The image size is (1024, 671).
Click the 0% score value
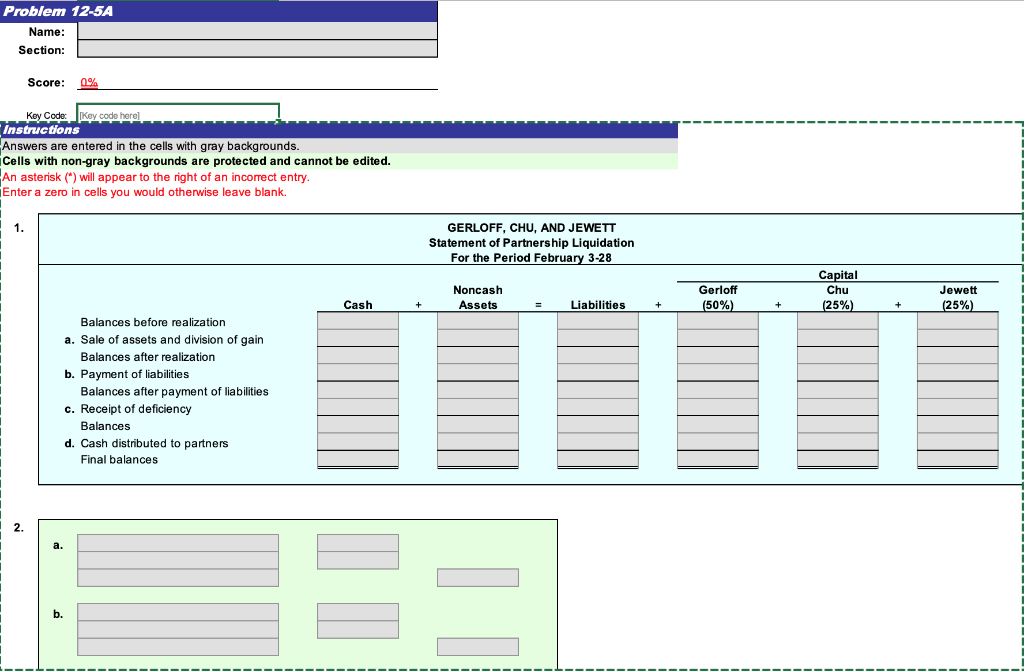pyautogui.click(x=89, y=82)
